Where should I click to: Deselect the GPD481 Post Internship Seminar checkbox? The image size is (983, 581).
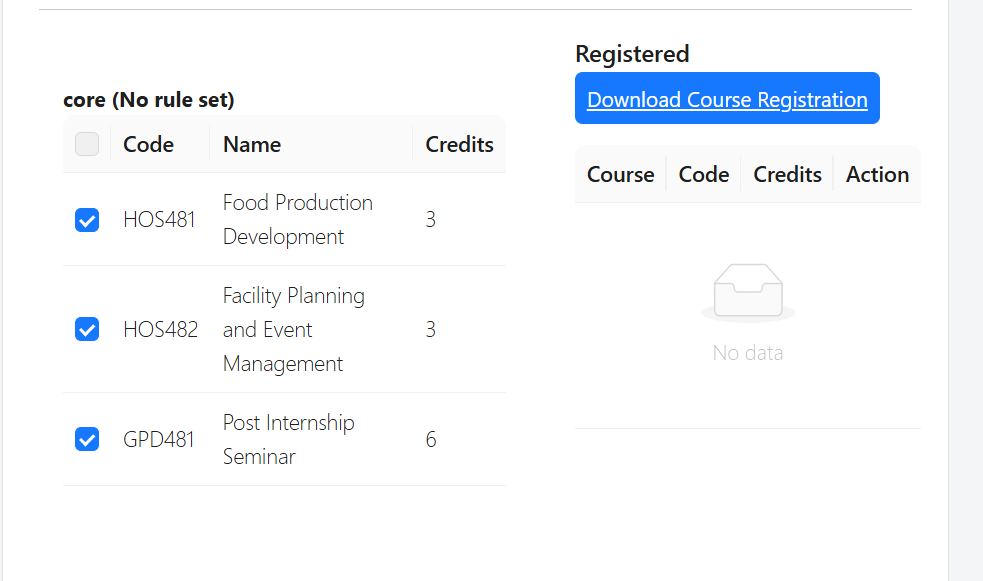87,439
